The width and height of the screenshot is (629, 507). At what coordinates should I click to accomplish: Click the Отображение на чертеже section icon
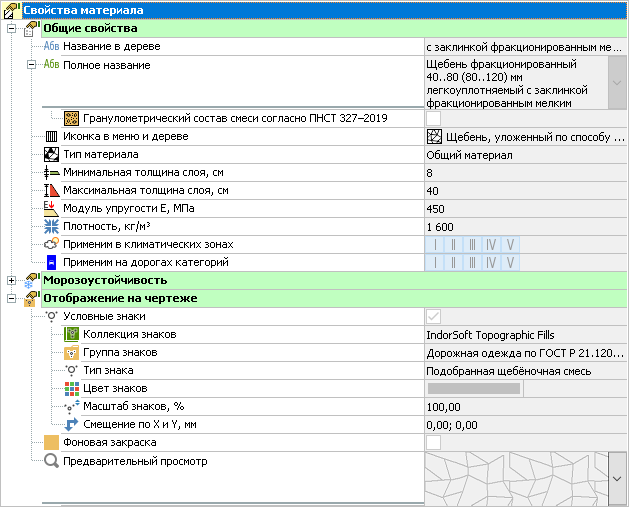(32, 298)
